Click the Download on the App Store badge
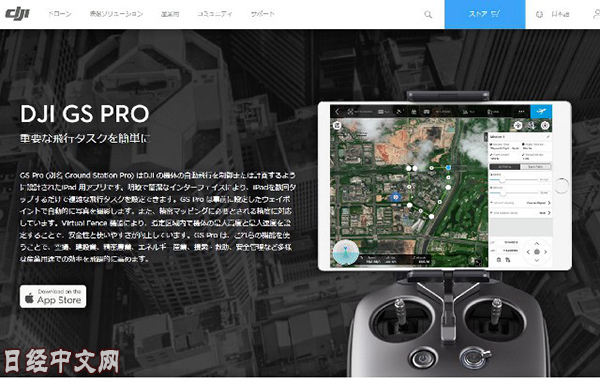The width and height of the screenshot is (600, 382). click(x=53, y=296)
